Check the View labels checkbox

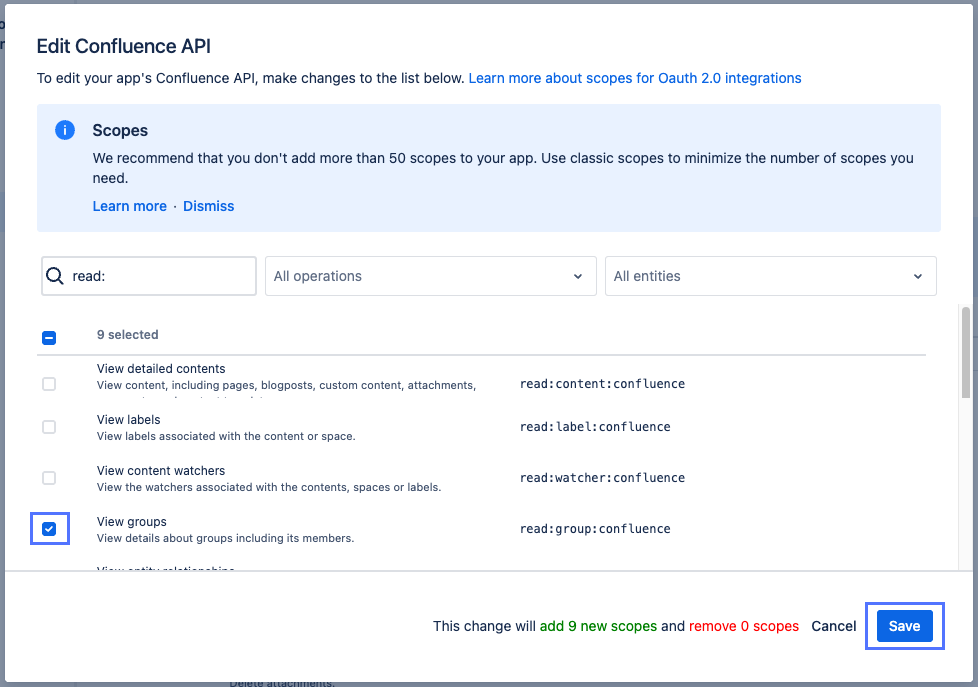tap(49, 427)
